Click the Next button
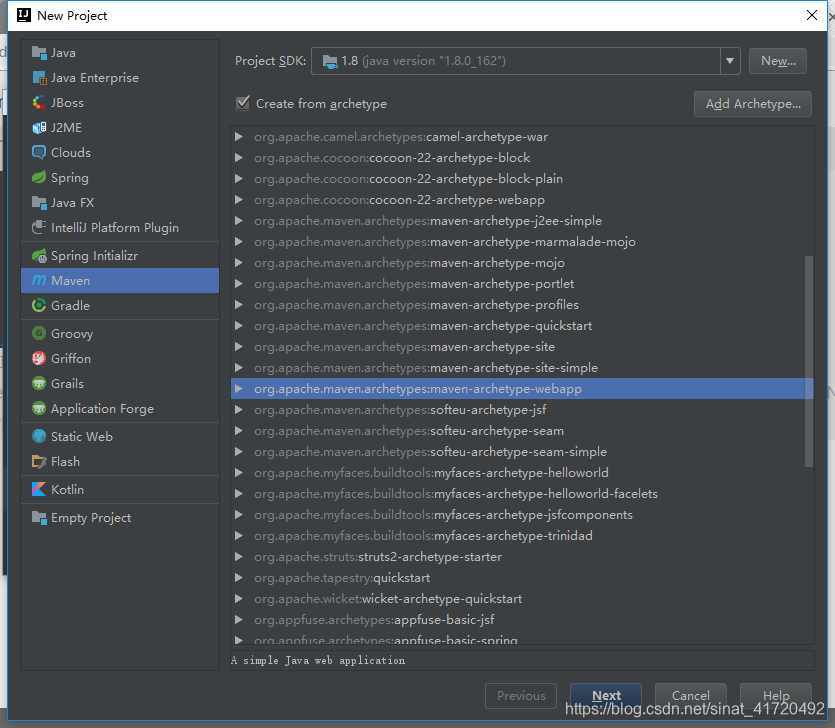835x728 pixels. [x=605, y=696]
